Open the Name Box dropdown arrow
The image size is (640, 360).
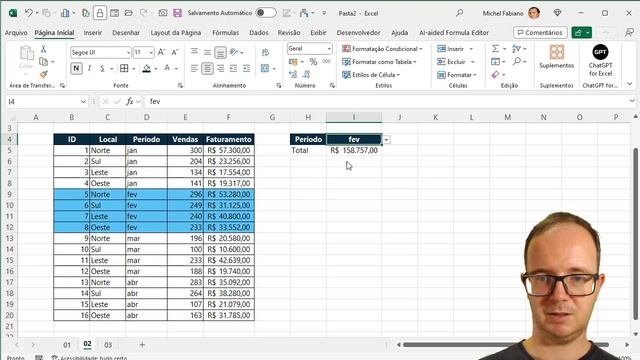click(x=83, y=102)
